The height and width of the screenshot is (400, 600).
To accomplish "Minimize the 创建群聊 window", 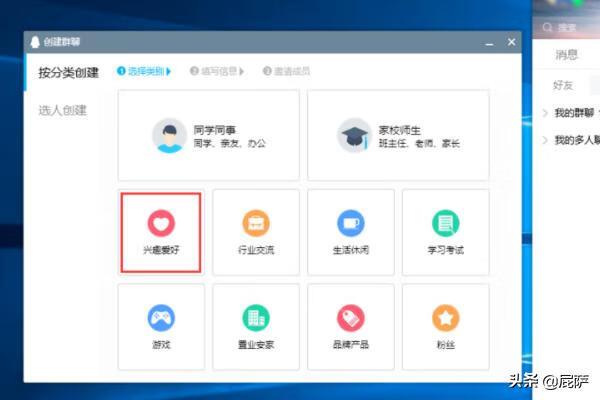I will pos(489,42).
